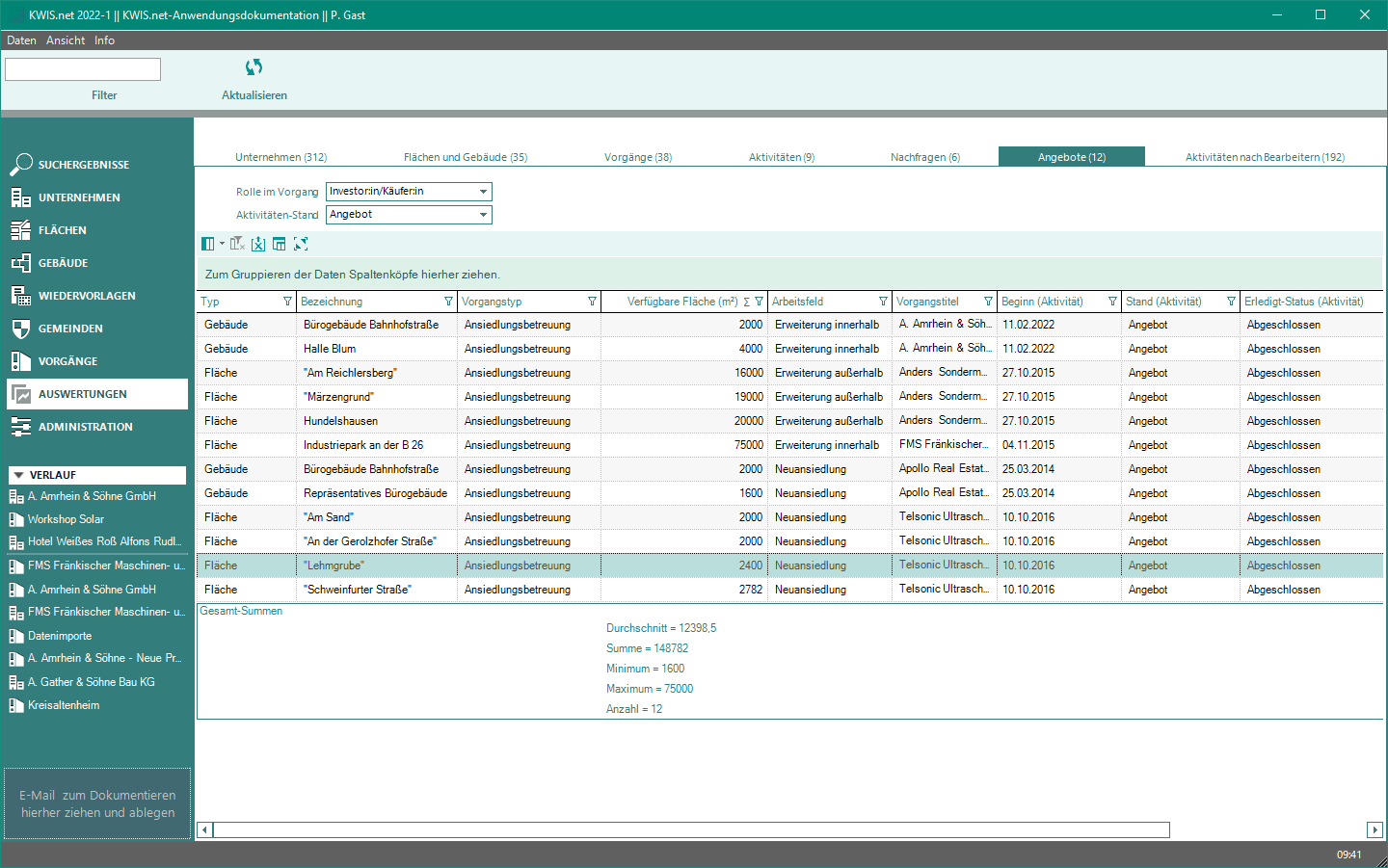Click the scroll left arrow of grid

coord(204,829)
